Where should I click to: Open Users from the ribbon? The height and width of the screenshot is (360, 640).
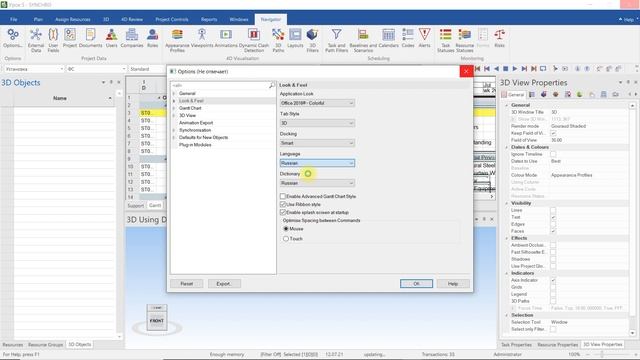point(111,38)
